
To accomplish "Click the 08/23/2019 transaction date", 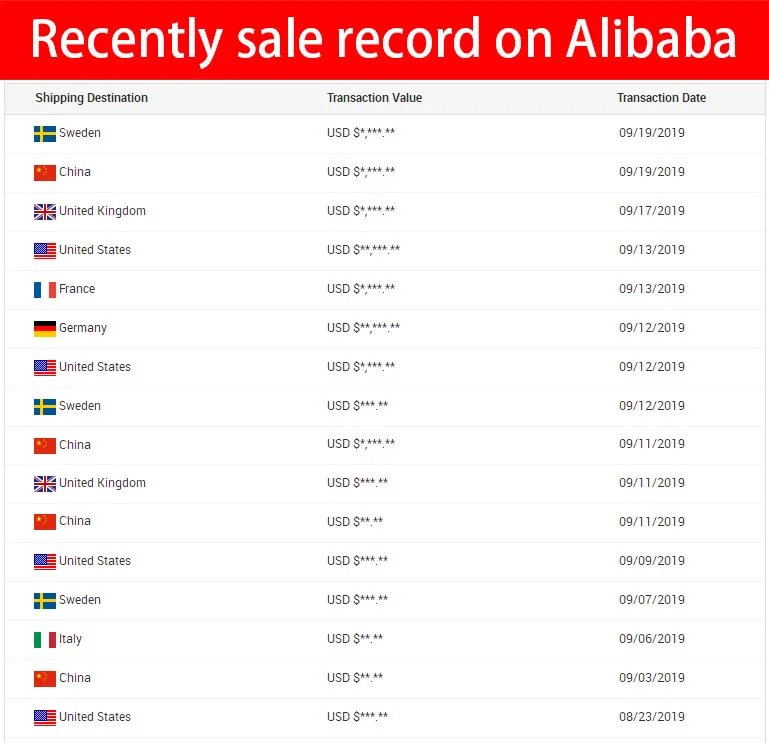I will 651,717.
